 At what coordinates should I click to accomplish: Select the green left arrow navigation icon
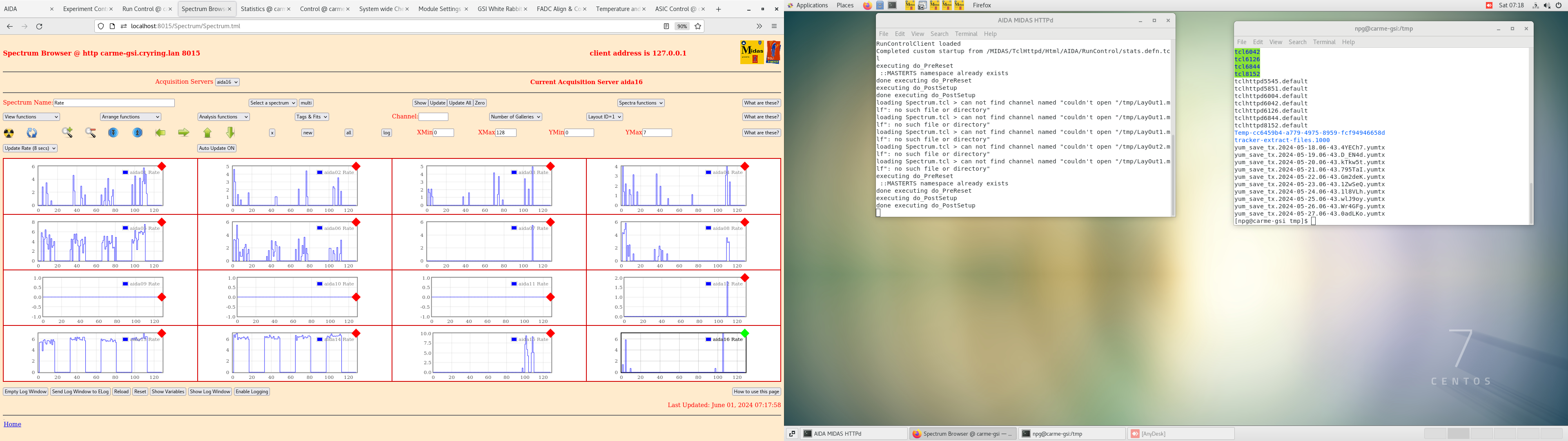pos(161,132)
